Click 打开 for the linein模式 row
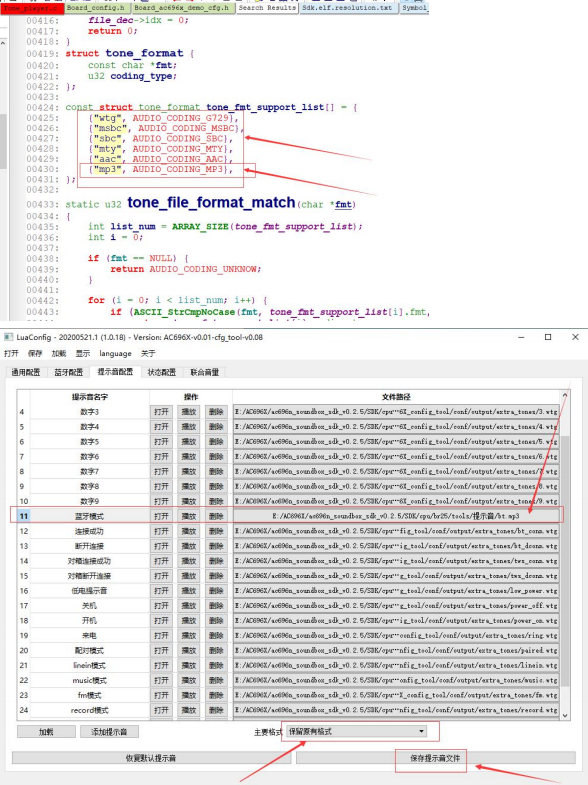This screenshot has width=588, height=785. [x=161, y=665]
